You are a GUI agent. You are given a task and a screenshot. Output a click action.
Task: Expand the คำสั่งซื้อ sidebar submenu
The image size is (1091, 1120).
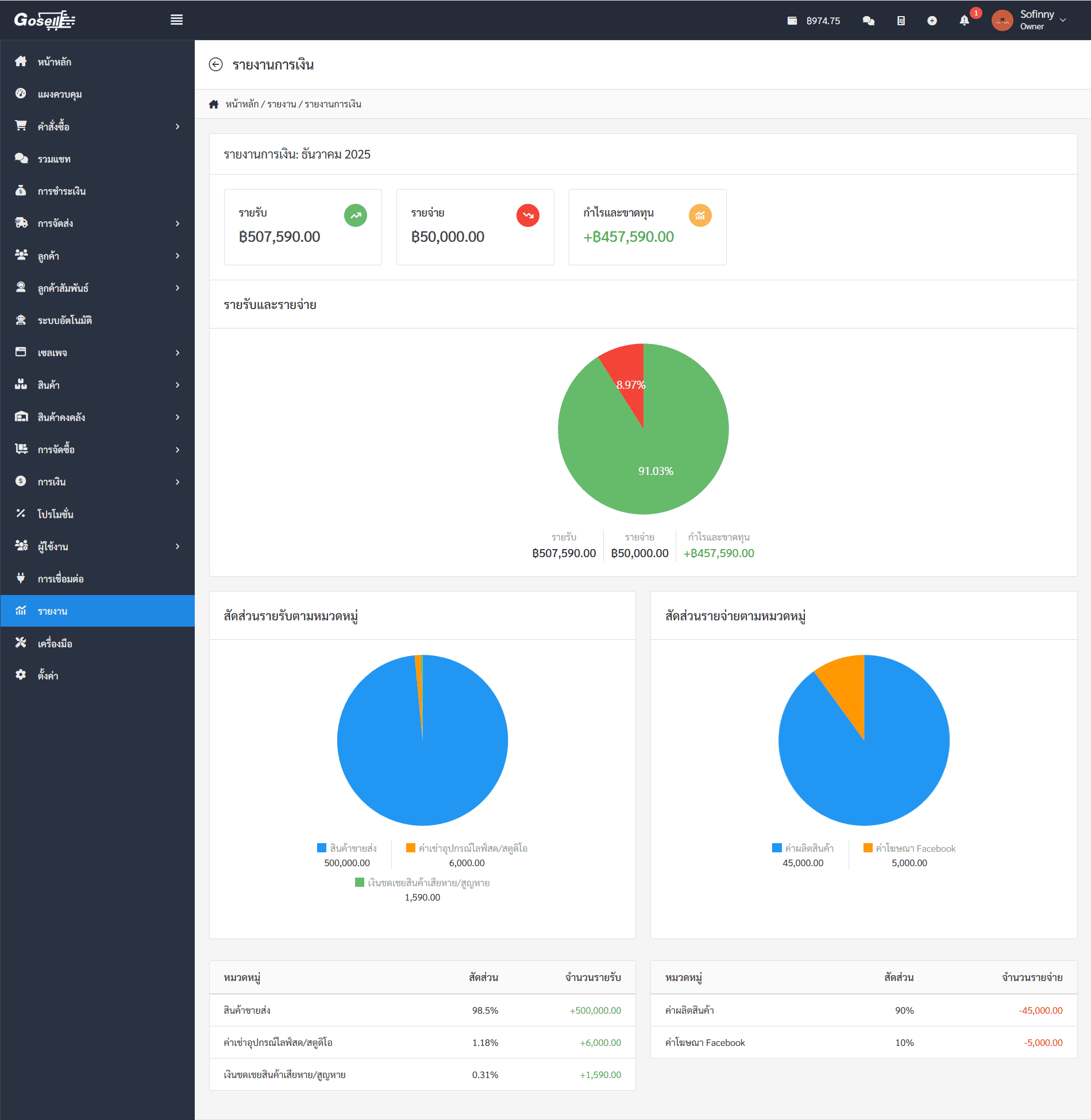pyautogui.click(x=97, y=126)
